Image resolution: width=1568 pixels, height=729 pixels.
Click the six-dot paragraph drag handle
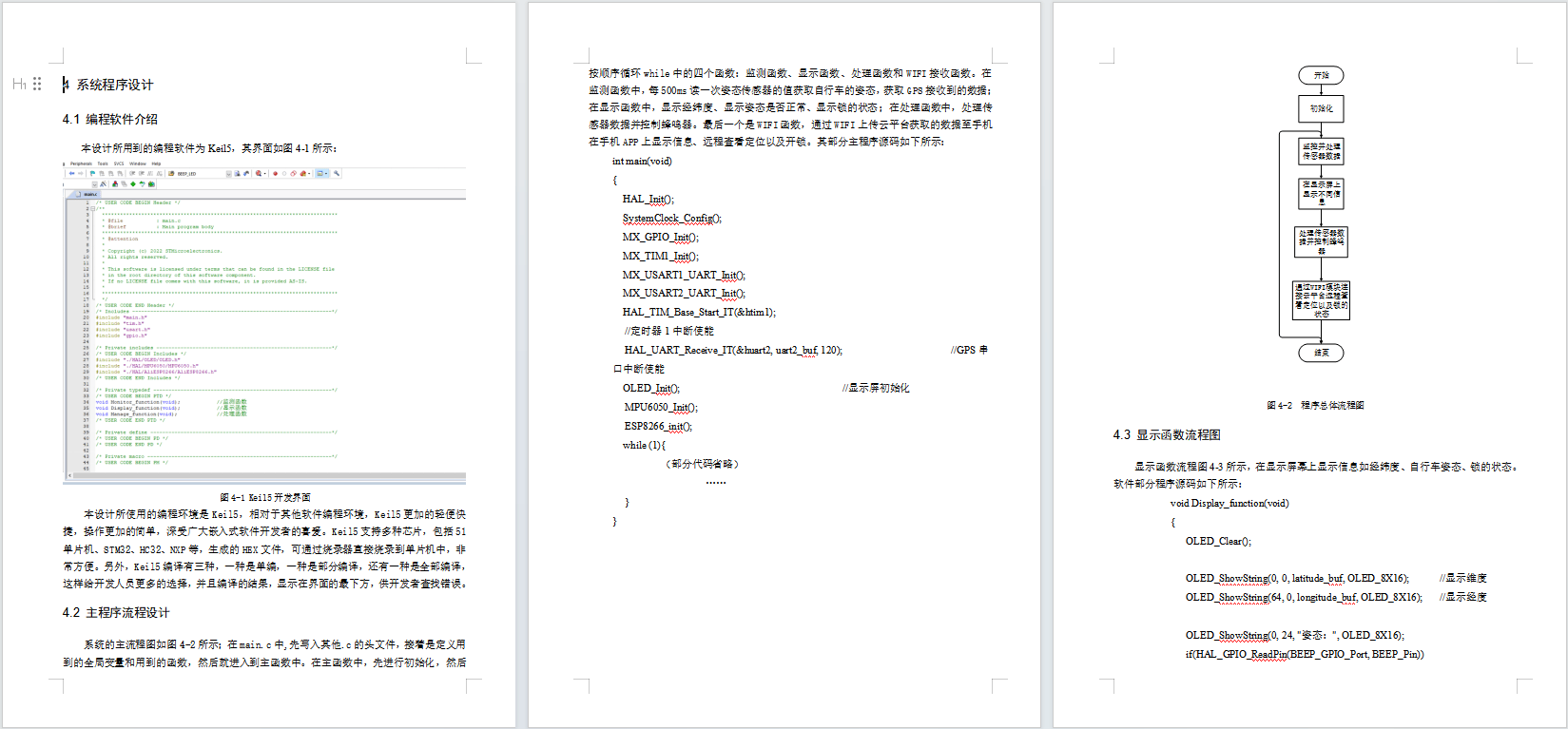[37, 85]
